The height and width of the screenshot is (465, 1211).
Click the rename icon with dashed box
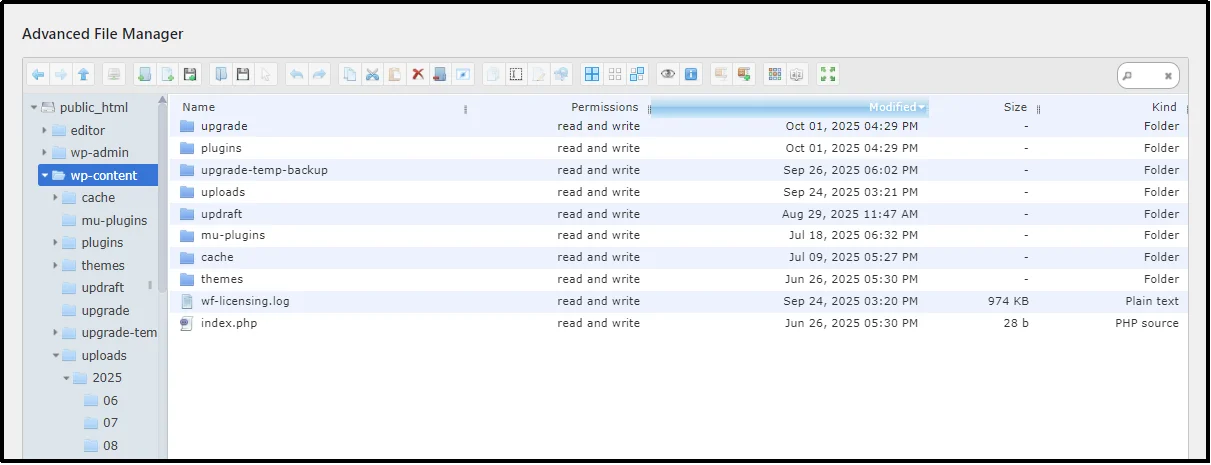[516, 74]
